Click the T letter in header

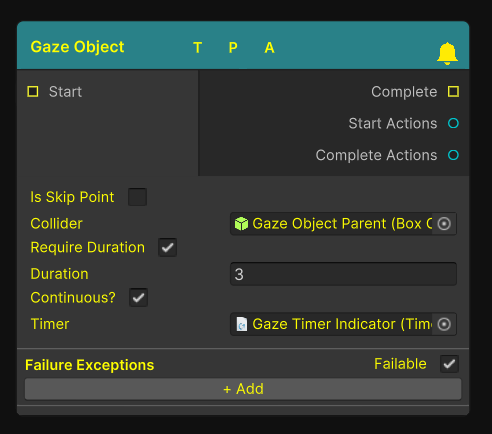coord(197,48)
